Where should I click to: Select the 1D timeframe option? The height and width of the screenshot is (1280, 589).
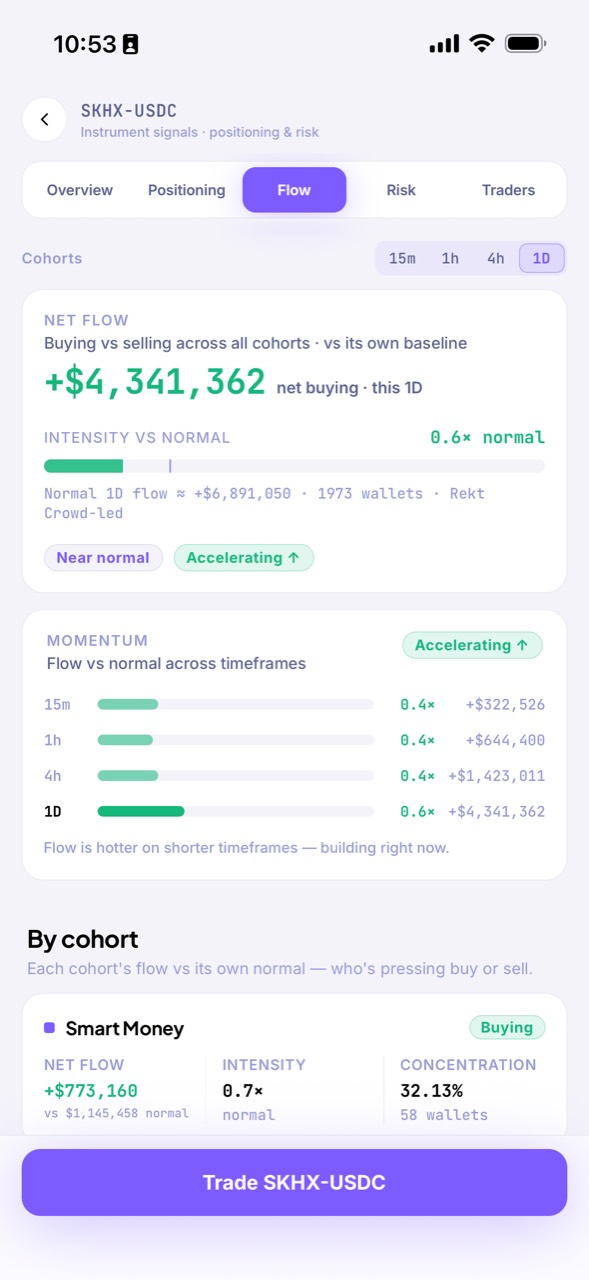(x=541, y=258)
